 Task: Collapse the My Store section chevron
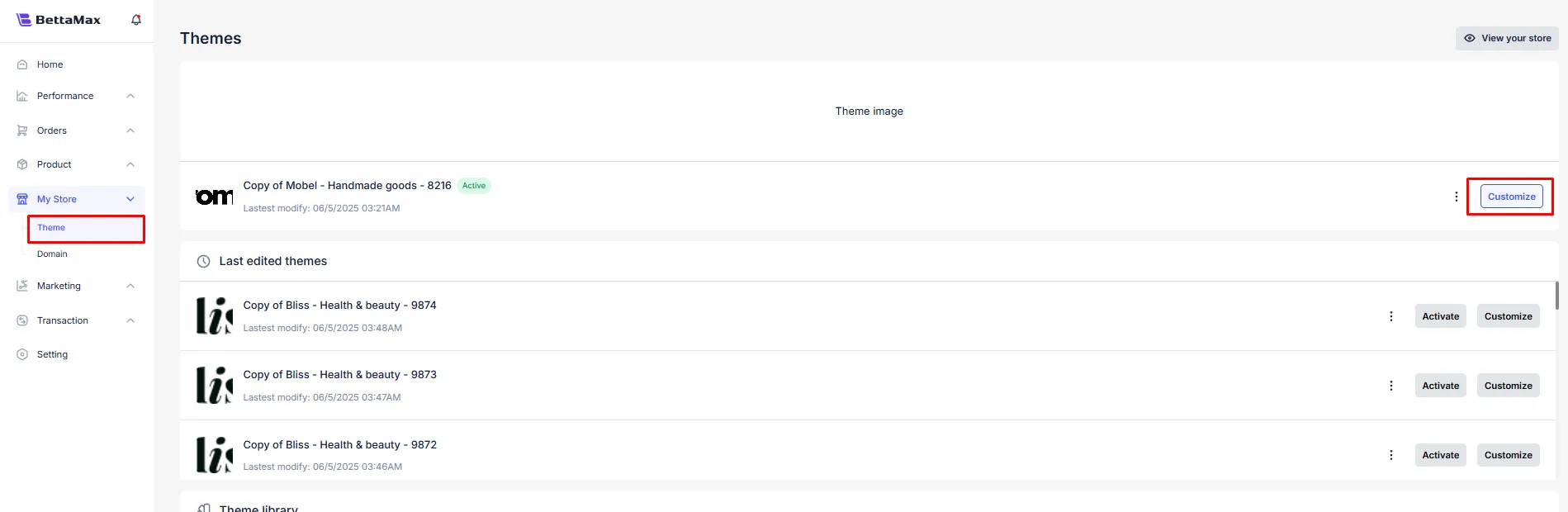[x=130, y=199]
